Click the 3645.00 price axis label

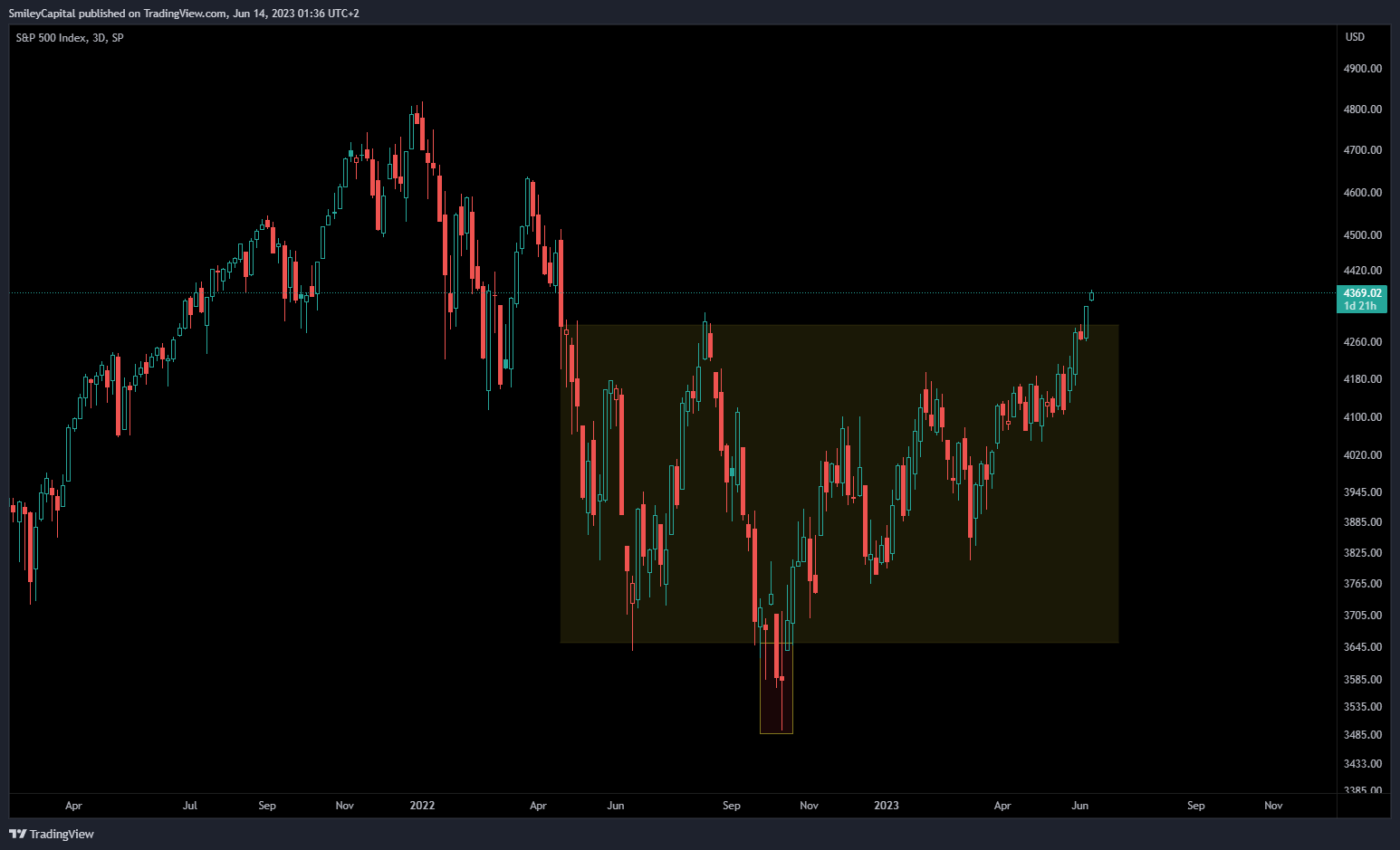pos(1363,647)
